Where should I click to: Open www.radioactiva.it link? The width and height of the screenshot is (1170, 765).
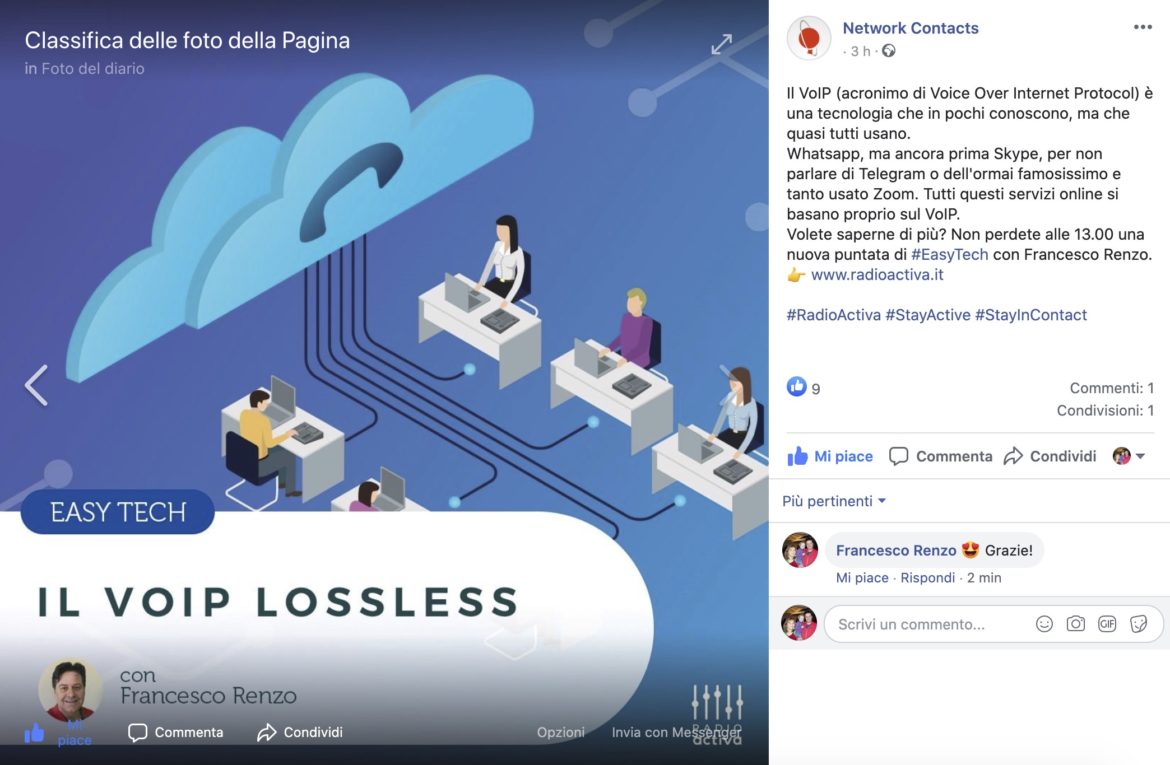pyautogui.click(x=877, y=275)
